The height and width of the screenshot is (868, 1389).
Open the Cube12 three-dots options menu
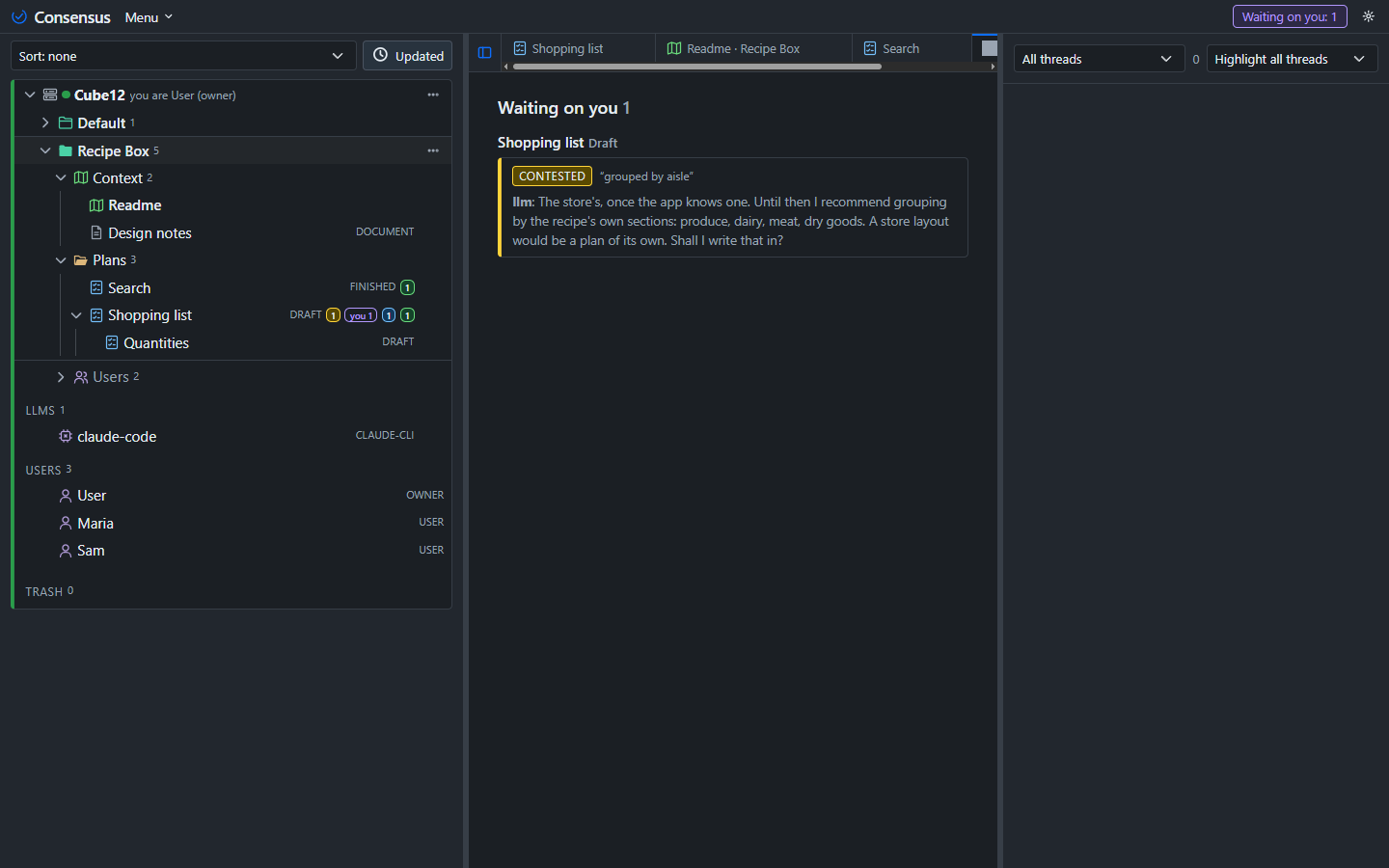[x=433, y=95]
